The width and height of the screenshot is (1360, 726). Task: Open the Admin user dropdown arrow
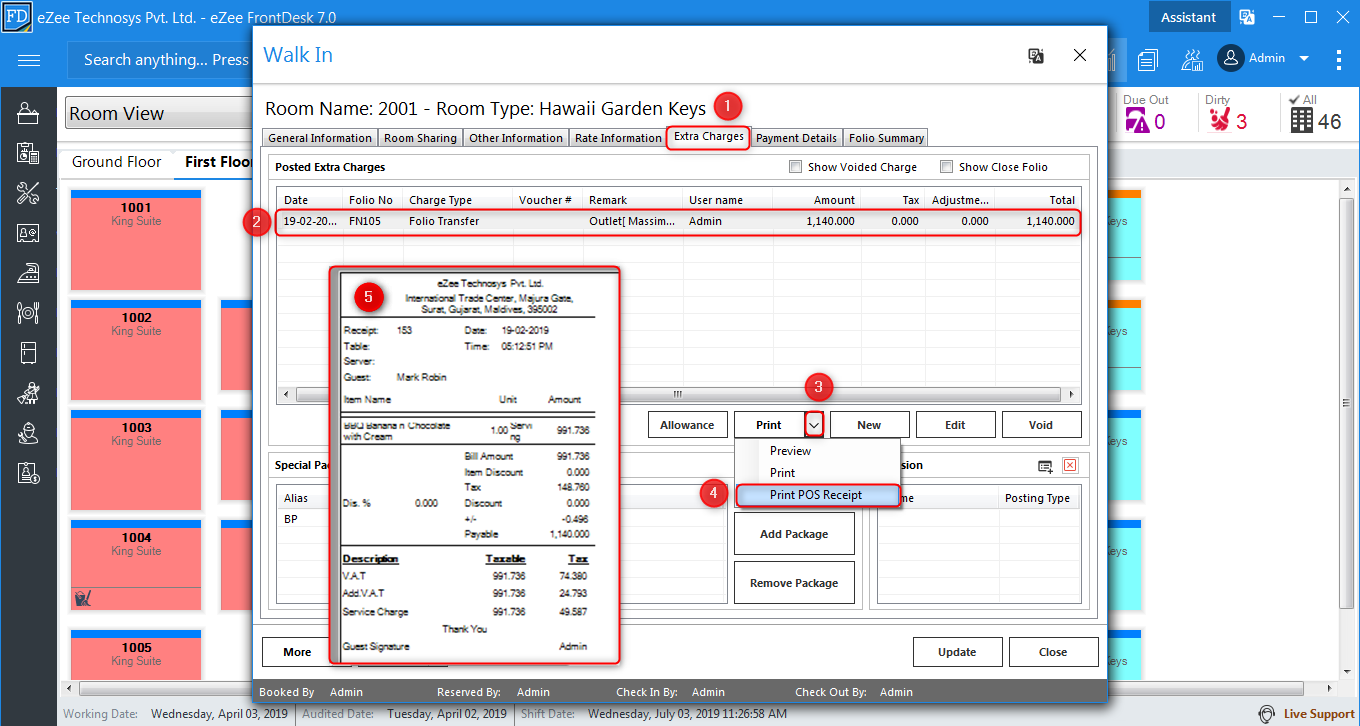pyautogui.click(x=1304, y=59)
